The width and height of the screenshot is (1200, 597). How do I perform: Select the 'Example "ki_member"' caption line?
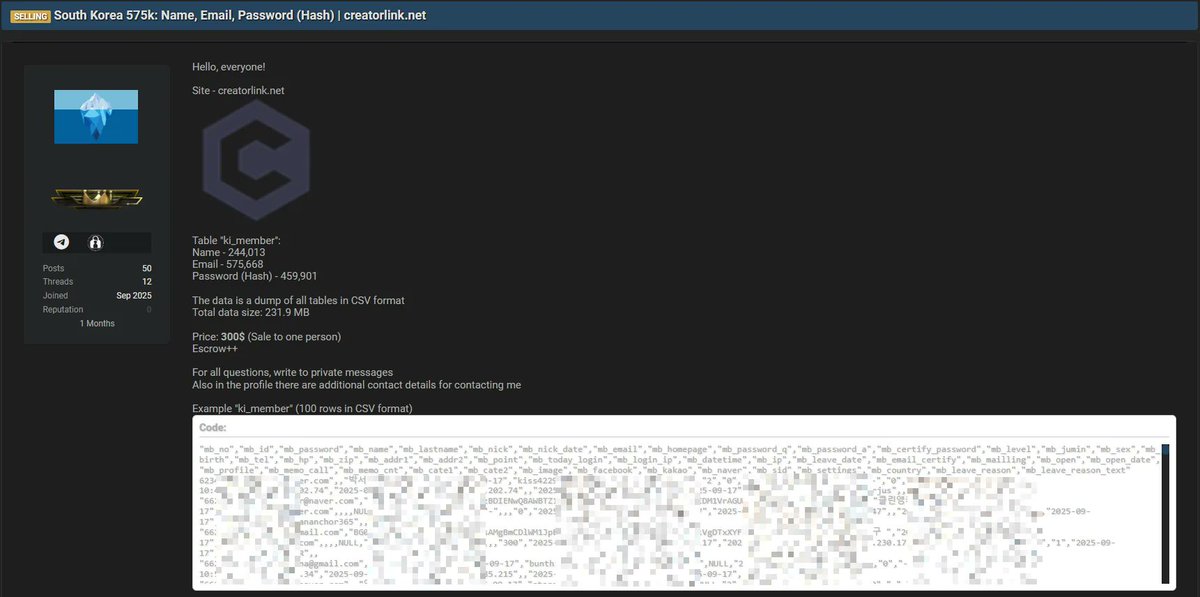coord(302,408)
